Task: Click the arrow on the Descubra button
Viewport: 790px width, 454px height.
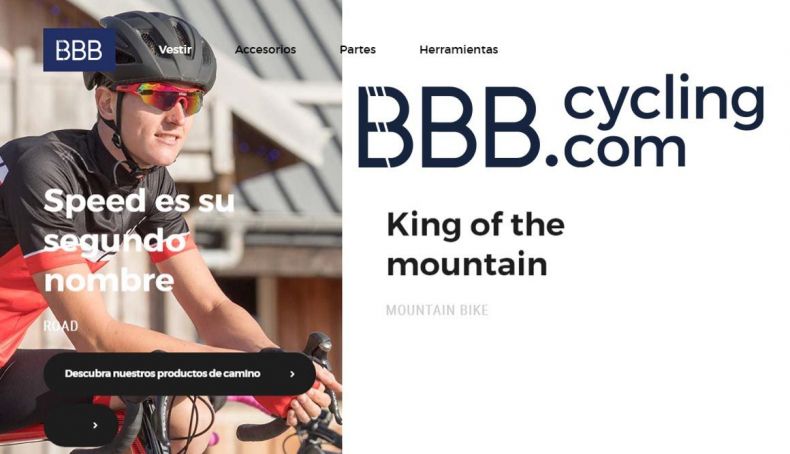Action: [292, 374]
